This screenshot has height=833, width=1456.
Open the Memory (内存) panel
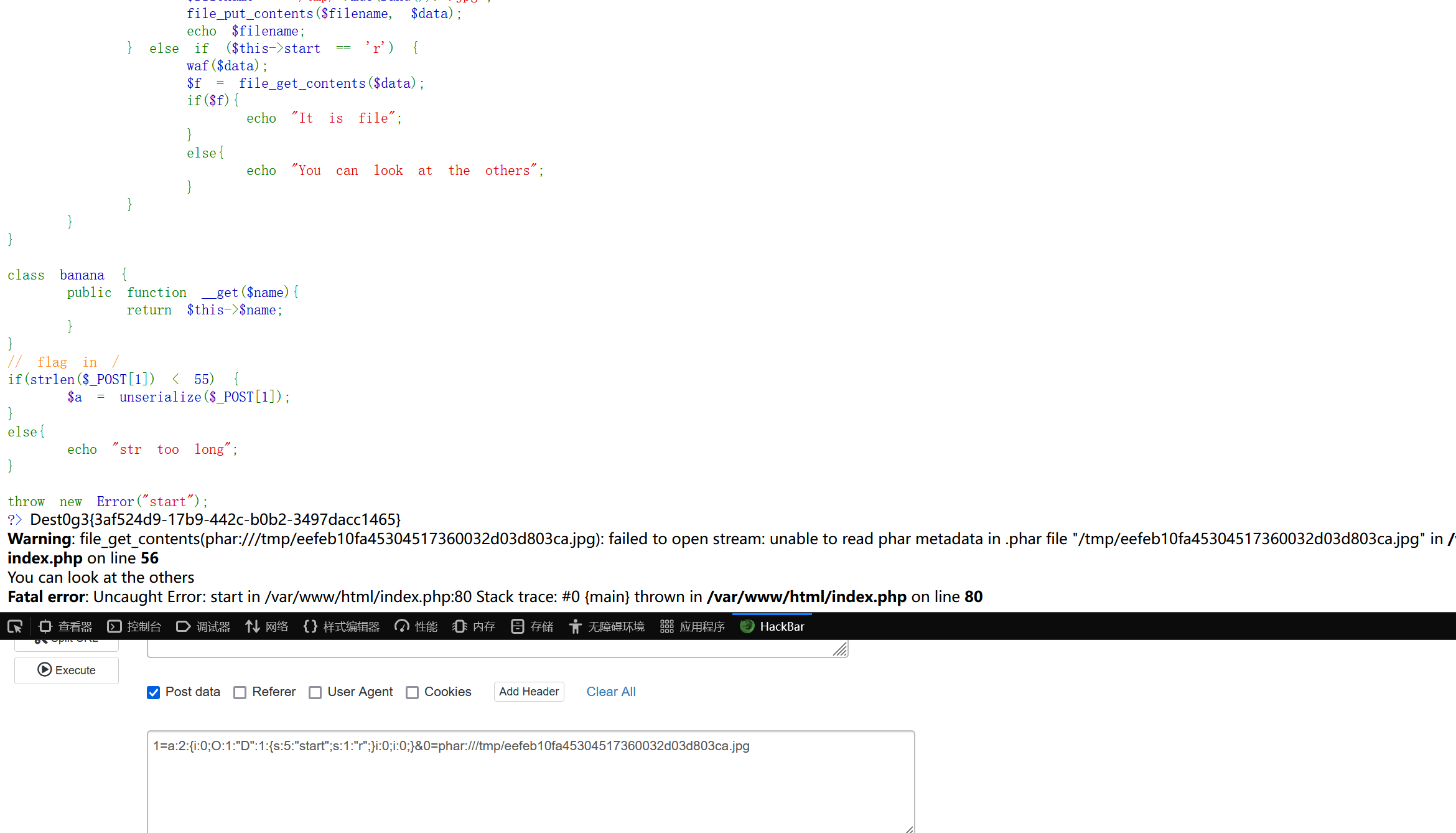(474, 626)
